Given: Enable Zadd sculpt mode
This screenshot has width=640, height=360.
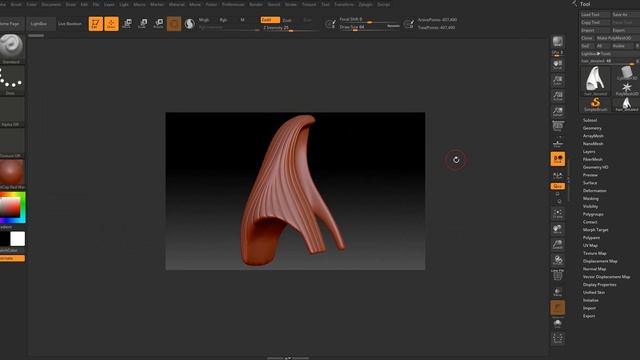Looking at the screenshot, I should [x=270, y=20].
